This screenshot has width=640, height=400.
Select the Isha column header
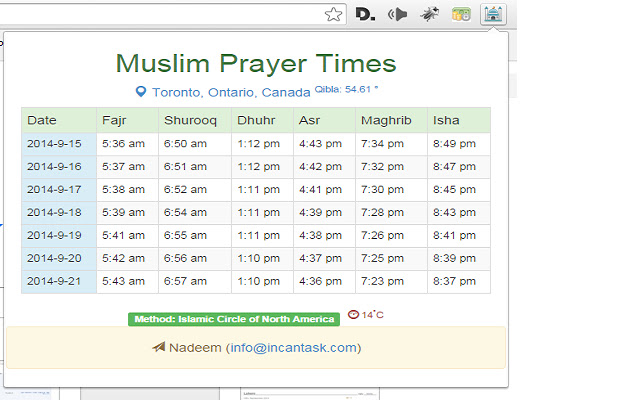[459, 120]
